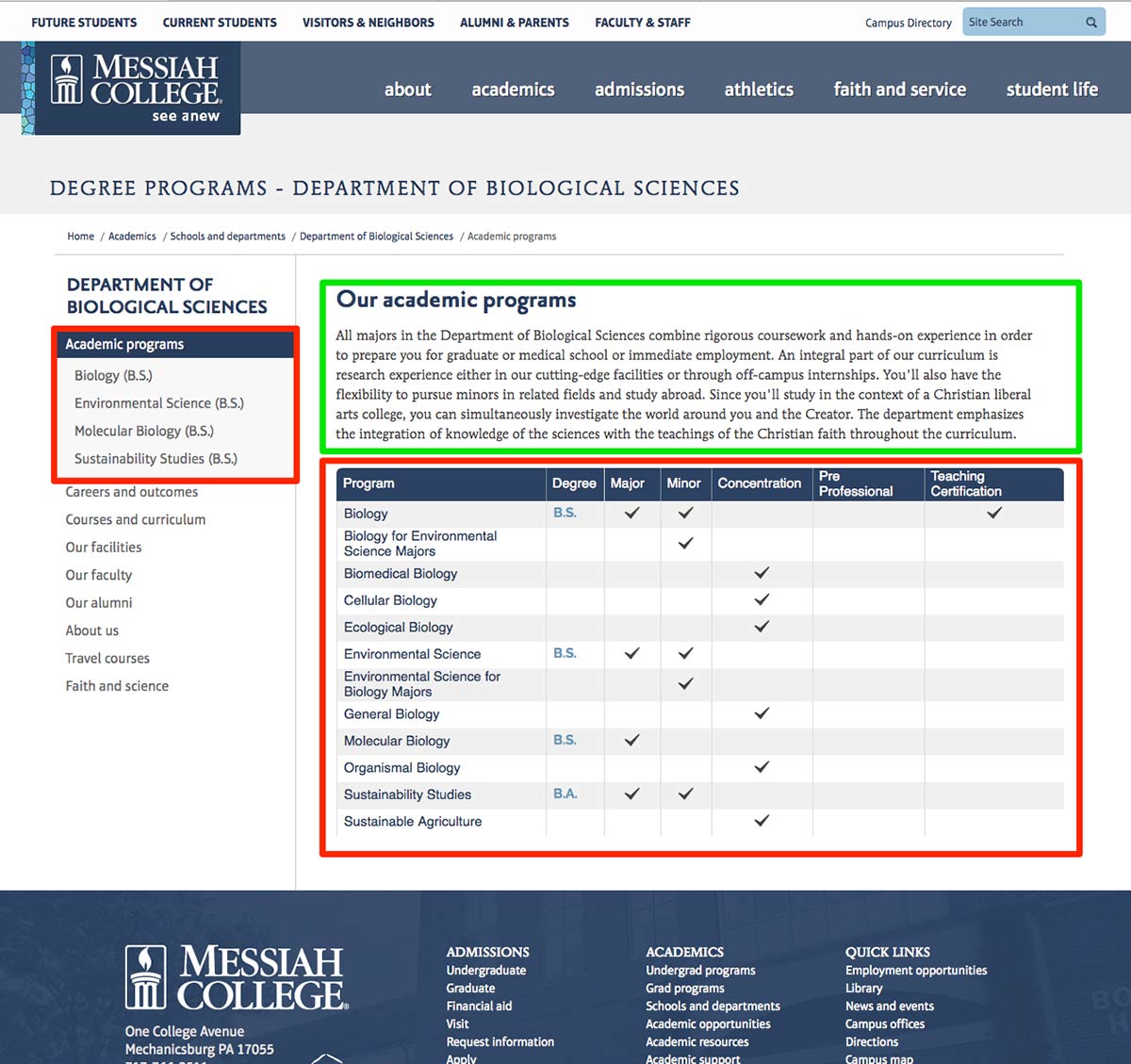Click the Messiah College footer logo
The width and height of the screenshot is (1131, 1064).
(237, 978)
